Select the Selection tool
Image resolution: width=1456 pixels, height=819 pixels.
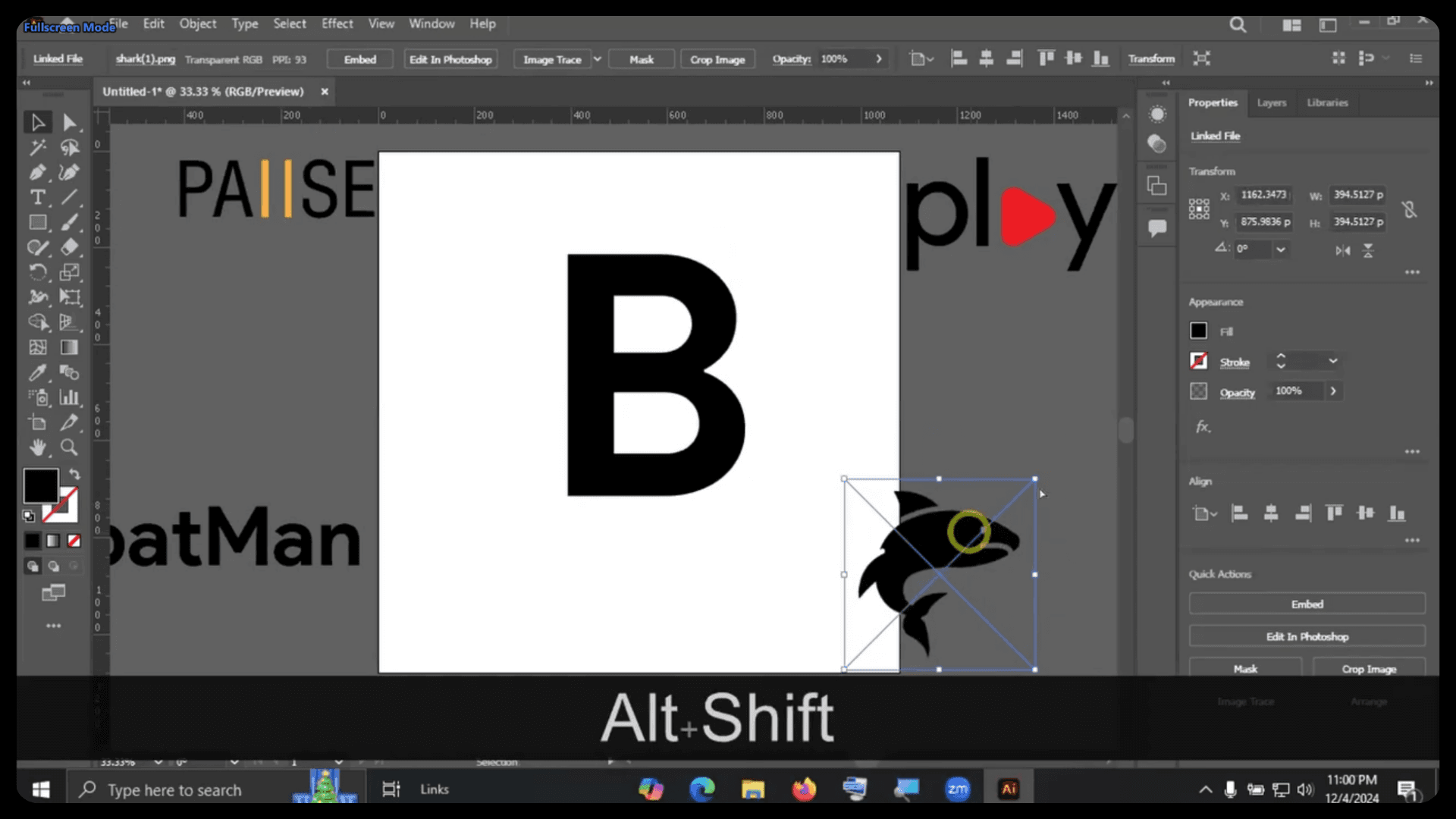tap(37, 122)
